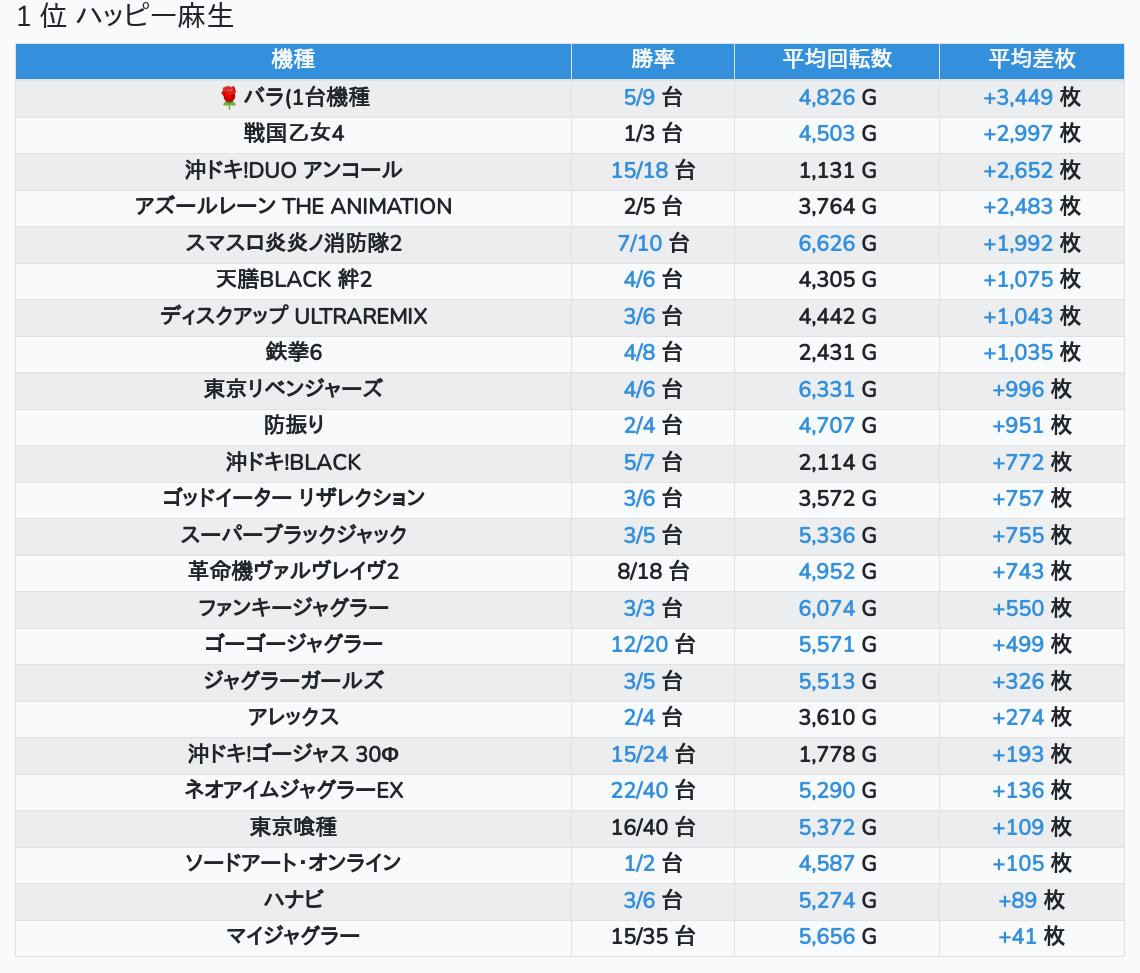
Task: Click the 3/3 win rate link
Action: click(x=639, y=608)
